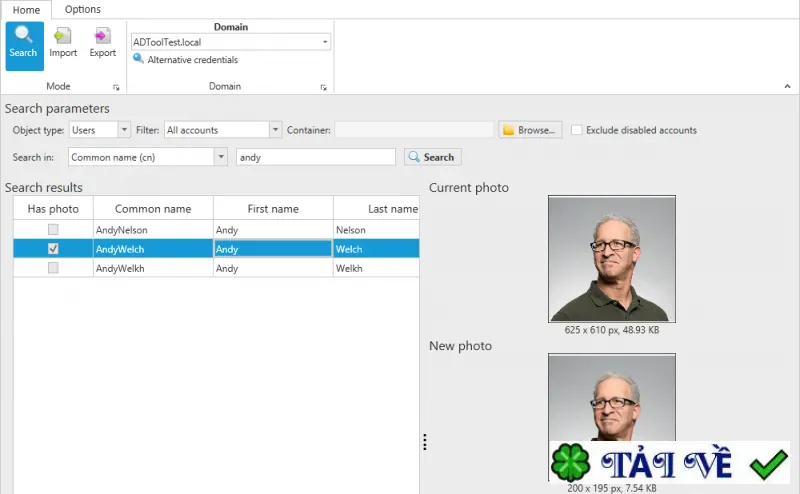
Task: Toggle Has photo checkbox for AndyWelch
Action: pos(53,249)
